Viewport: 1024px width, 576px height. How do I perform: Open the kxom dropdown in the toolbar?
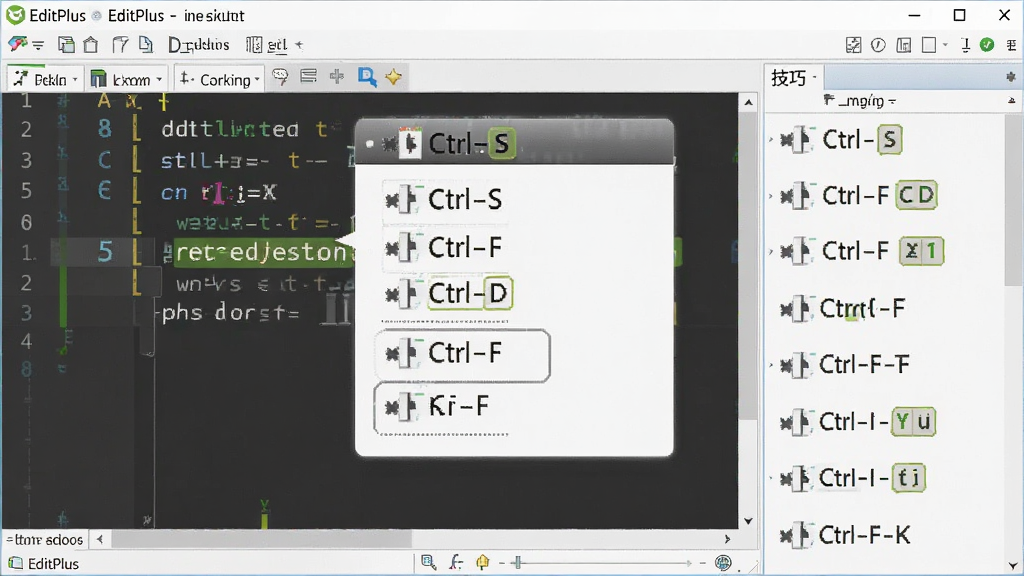tap(127, 79)
